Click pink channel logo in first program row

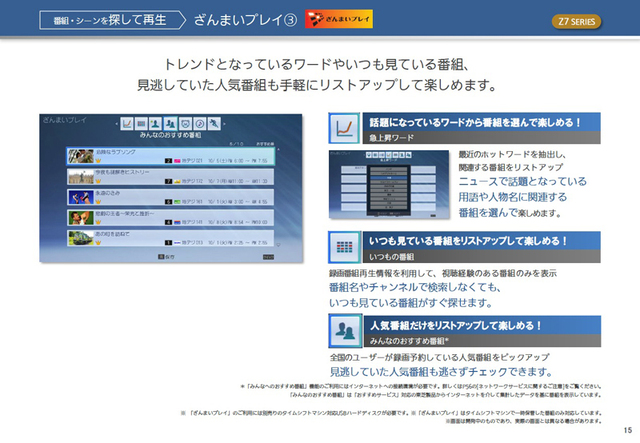click(177, 161)
